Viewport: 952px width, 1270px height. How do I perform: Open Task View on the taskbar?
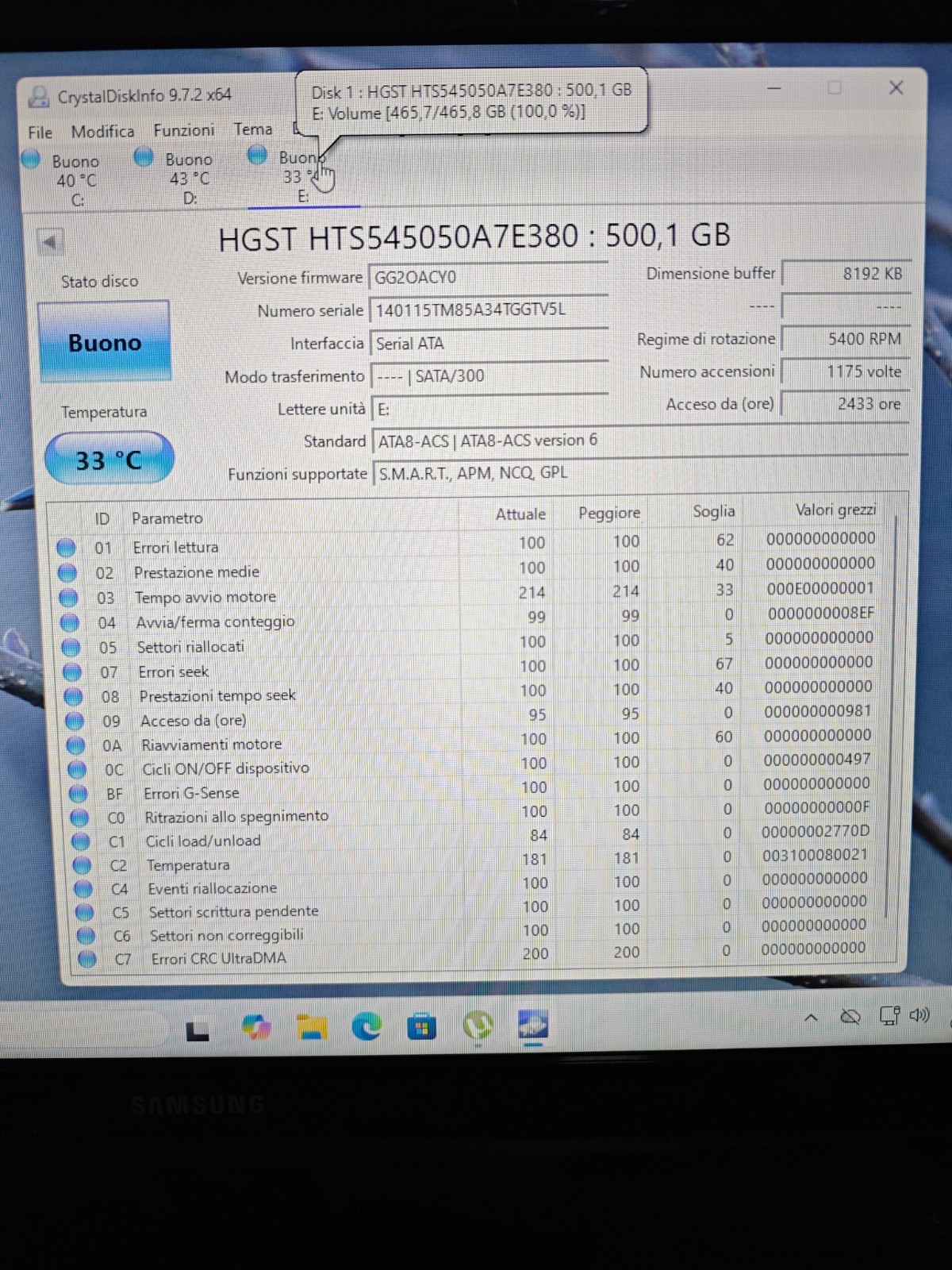[198, 1029]
